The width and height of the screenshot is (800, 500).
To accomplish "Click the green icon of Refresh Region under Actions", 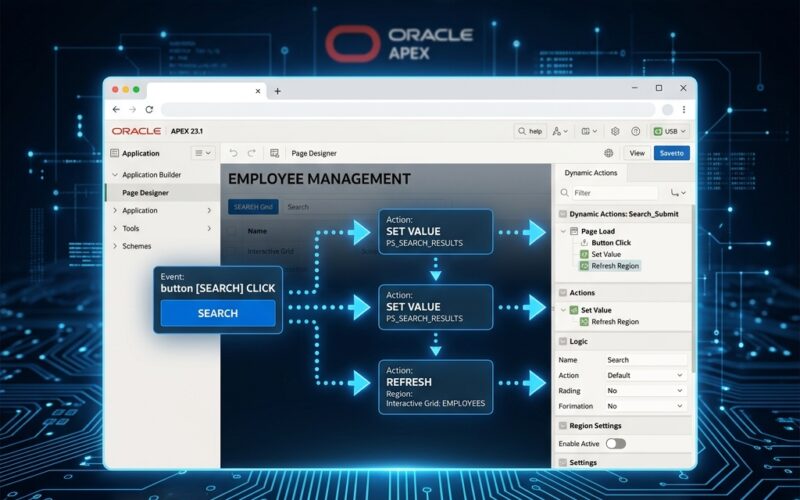I will (584, 322).
